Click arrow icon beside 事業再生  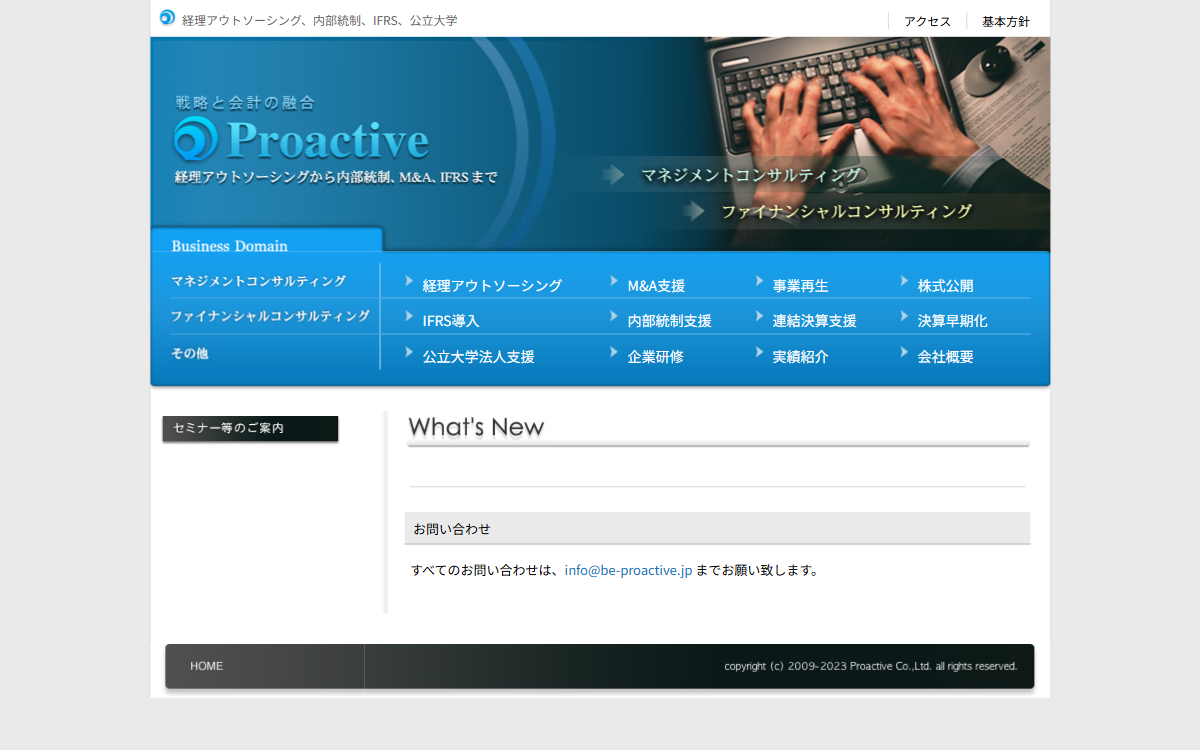click(759, 281)
